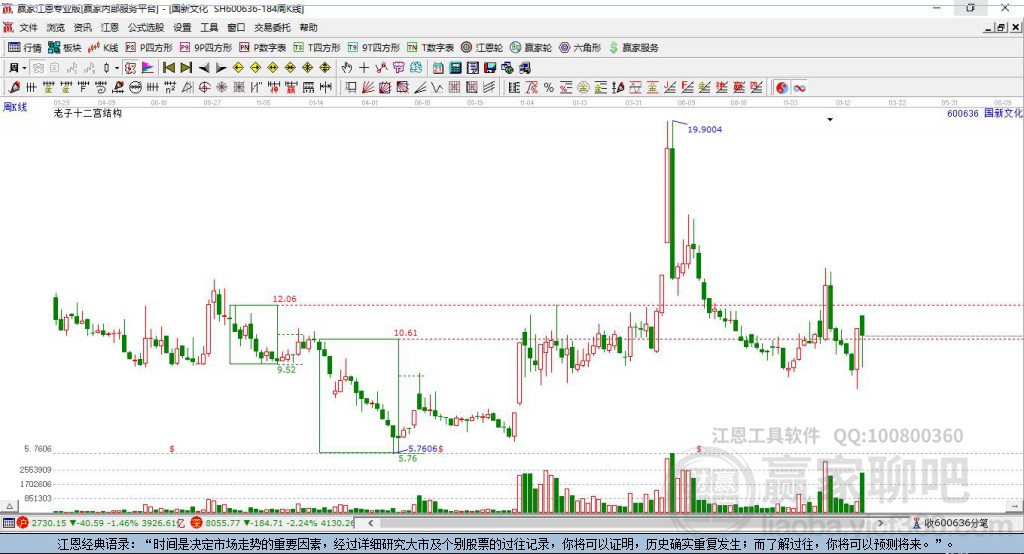This screenshot has width=1024, height=554.
Task: Click the 10.61 price level label
Action: [406, 333]
